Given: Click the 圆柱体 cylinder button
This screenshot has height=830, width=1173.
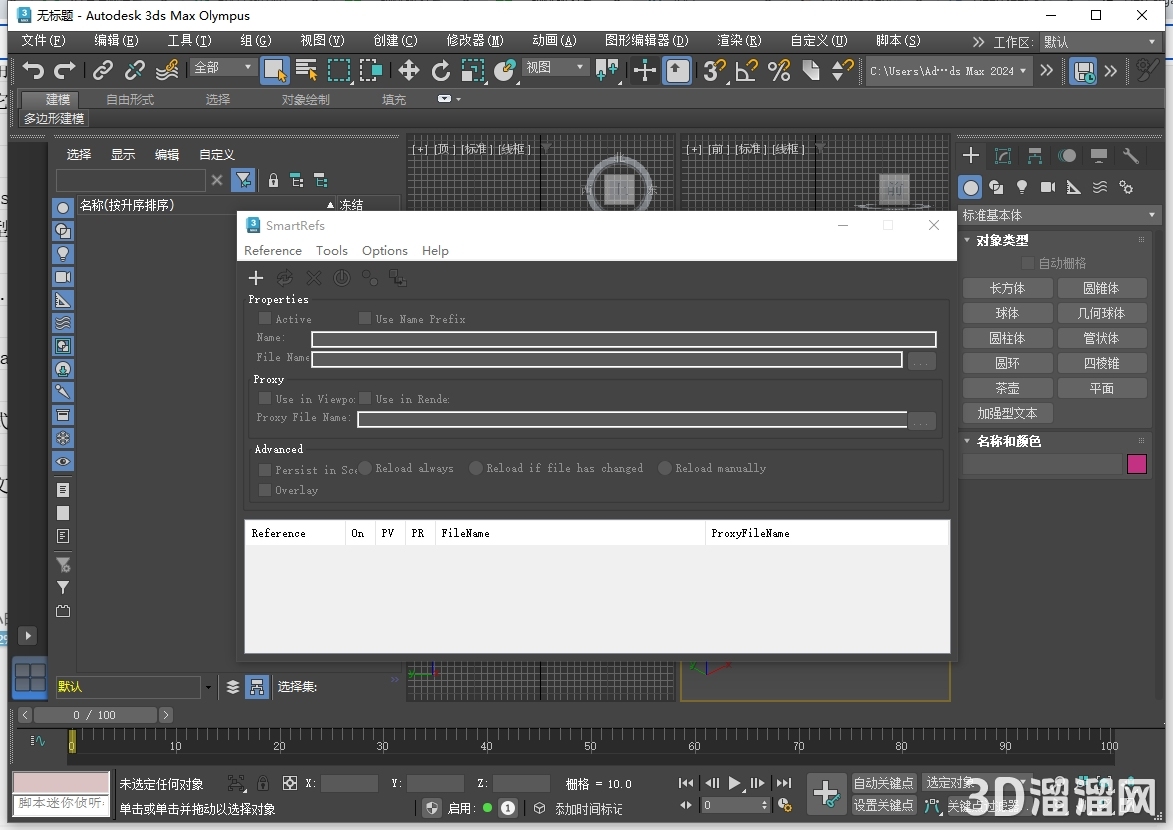Looking at the screenshot, I should click(x=1007, y=338).
